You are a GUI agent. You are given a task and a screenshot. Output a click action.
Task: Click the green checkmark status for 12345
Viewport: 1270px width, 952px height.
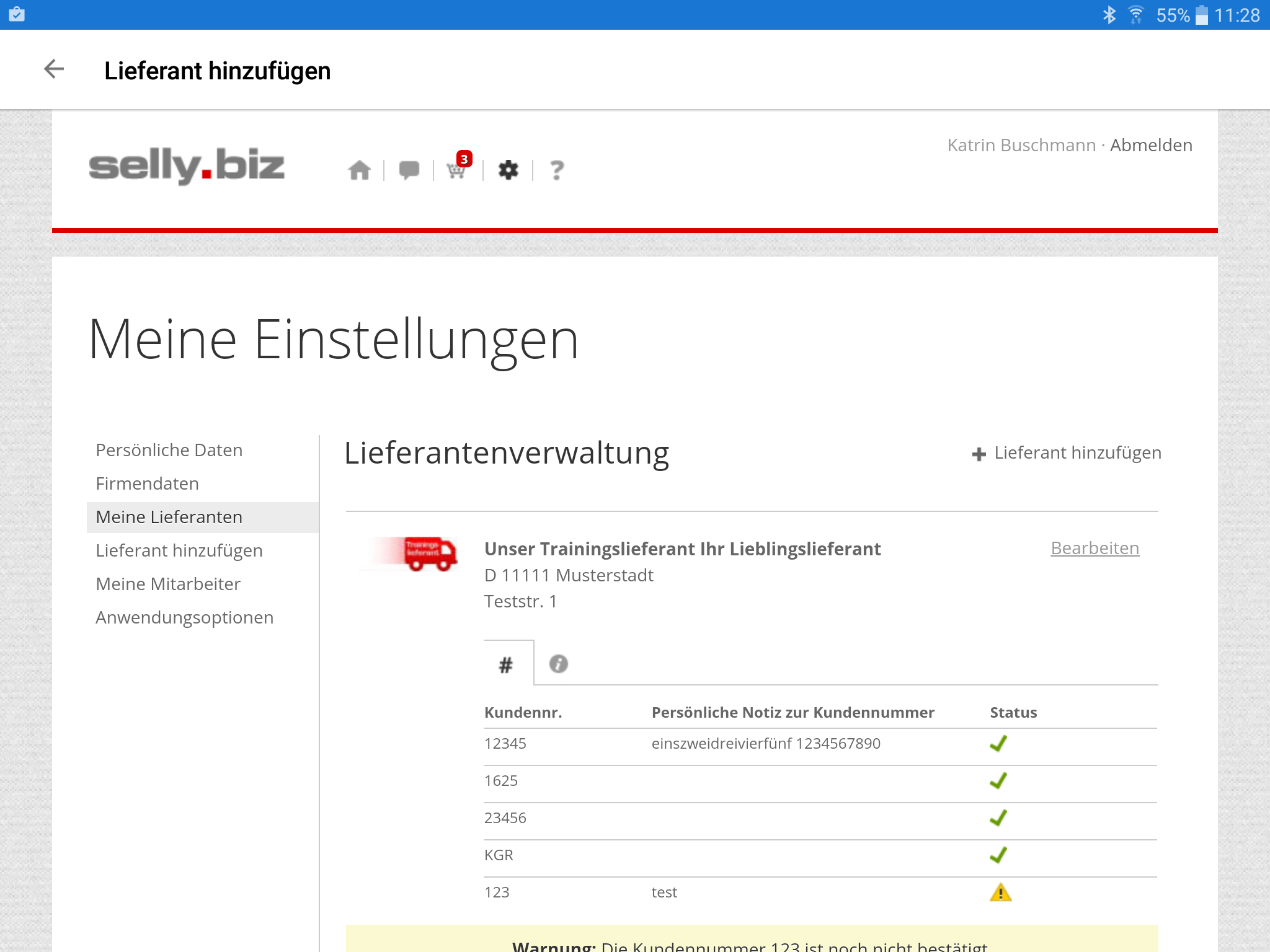[998, 744]
